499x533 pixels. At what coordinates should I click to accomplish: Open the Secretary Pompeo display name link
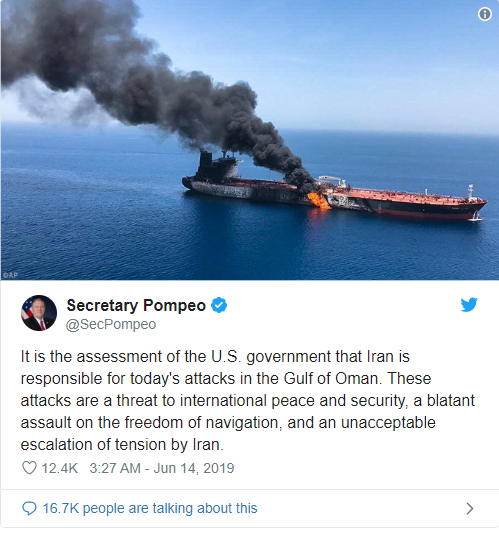136,305
